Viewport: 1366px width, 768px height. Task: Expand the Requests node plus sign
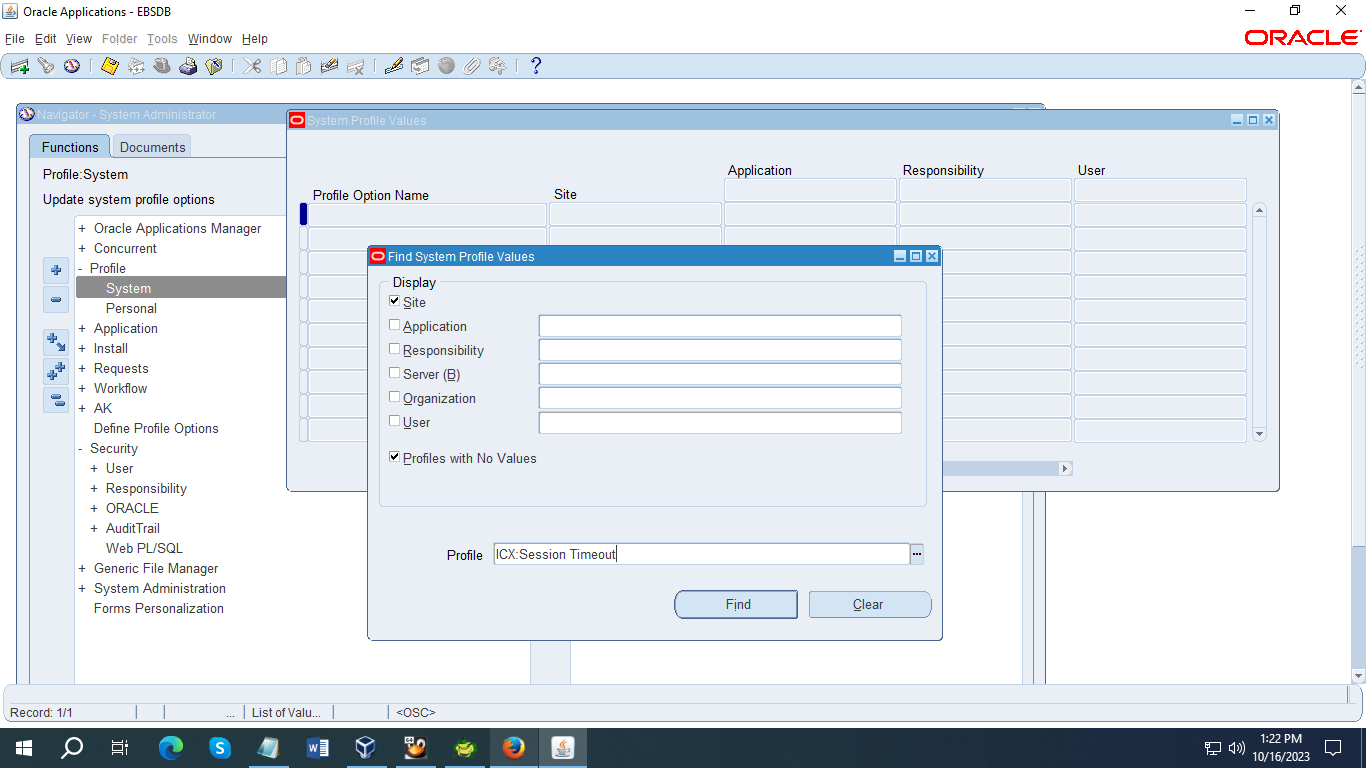[x=82, y=369]
